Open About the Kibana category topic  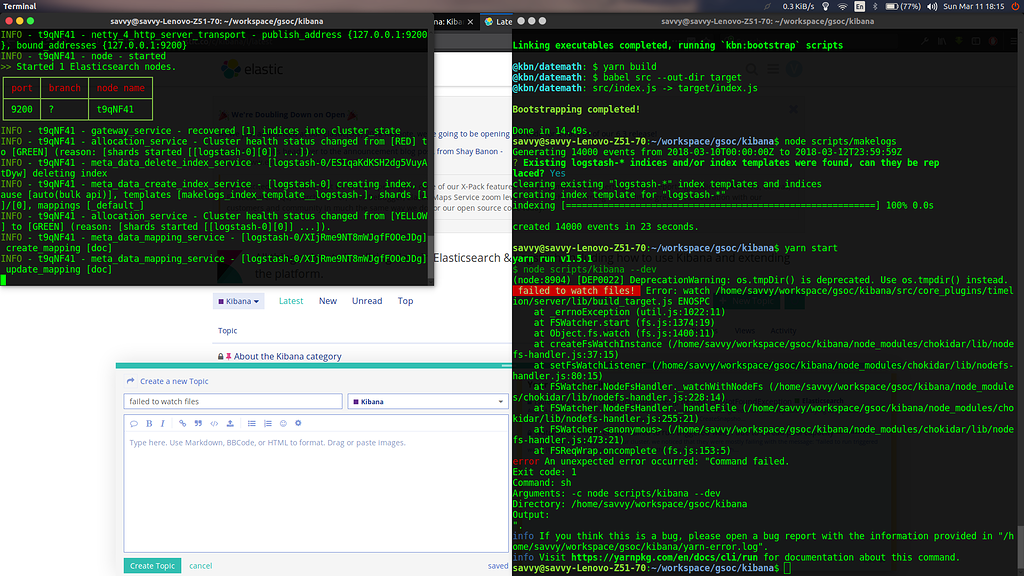[287, 356]
